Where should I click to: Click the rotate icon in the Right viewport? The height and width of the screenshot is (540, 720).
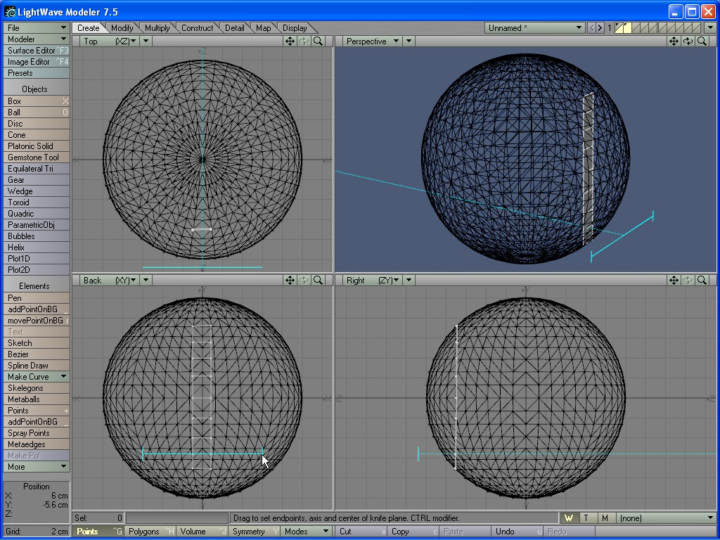(x=687, y=280)
